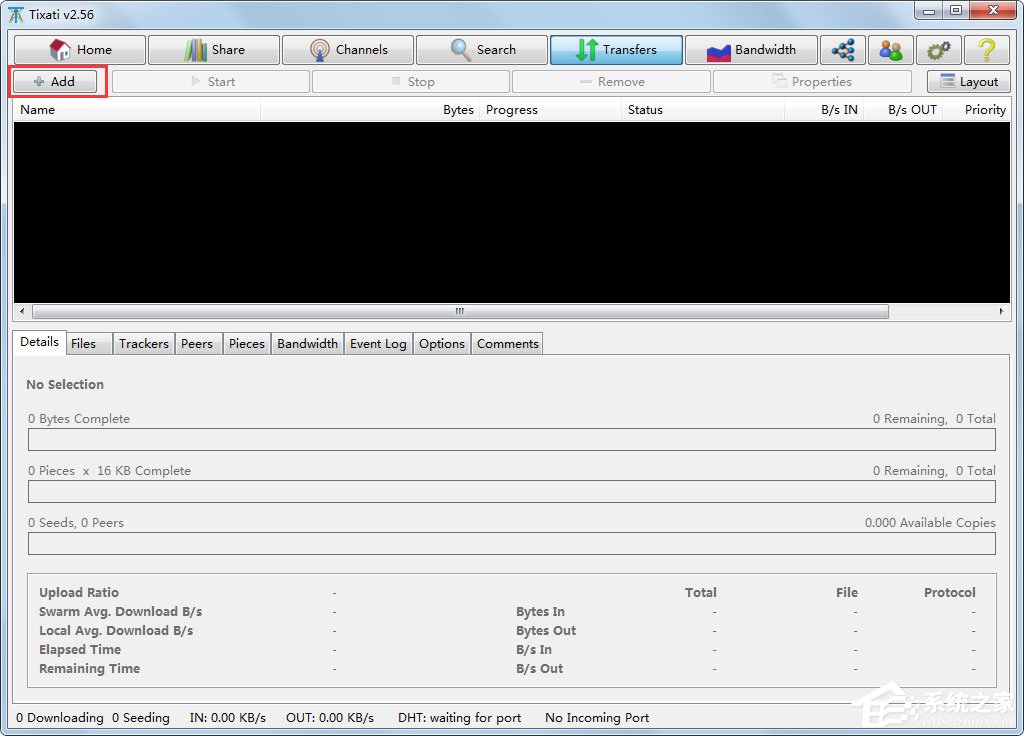Click the 'IN: 0.00 KB/s' status text

(x=228, y=718)
